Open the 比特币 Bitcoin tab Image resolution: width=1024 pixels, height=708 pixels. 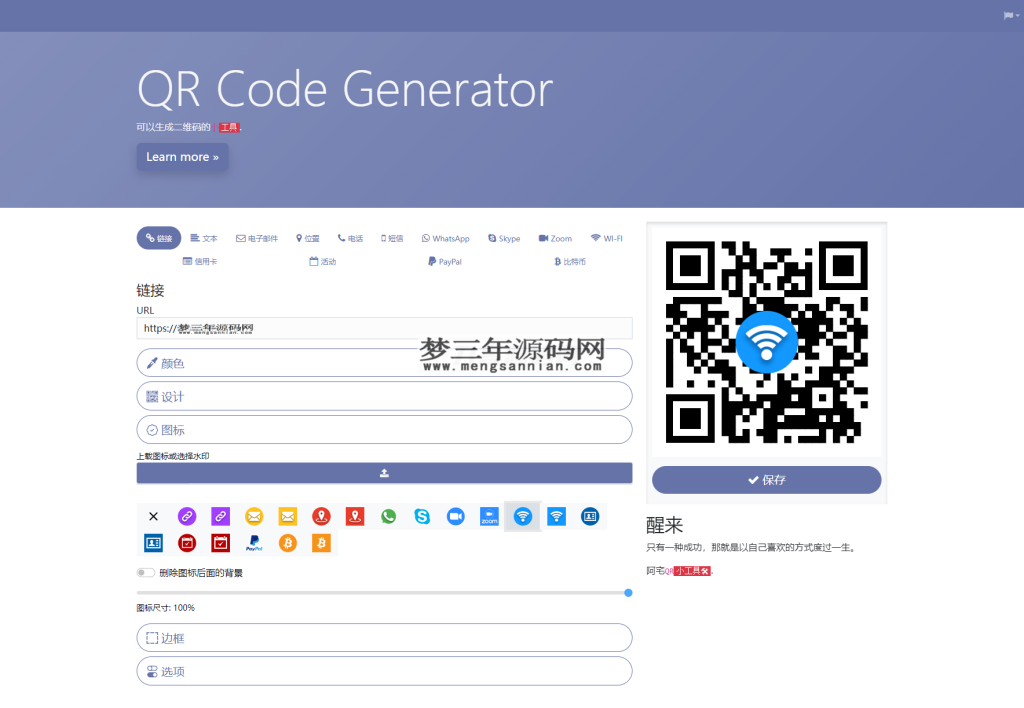click(571, 260)
